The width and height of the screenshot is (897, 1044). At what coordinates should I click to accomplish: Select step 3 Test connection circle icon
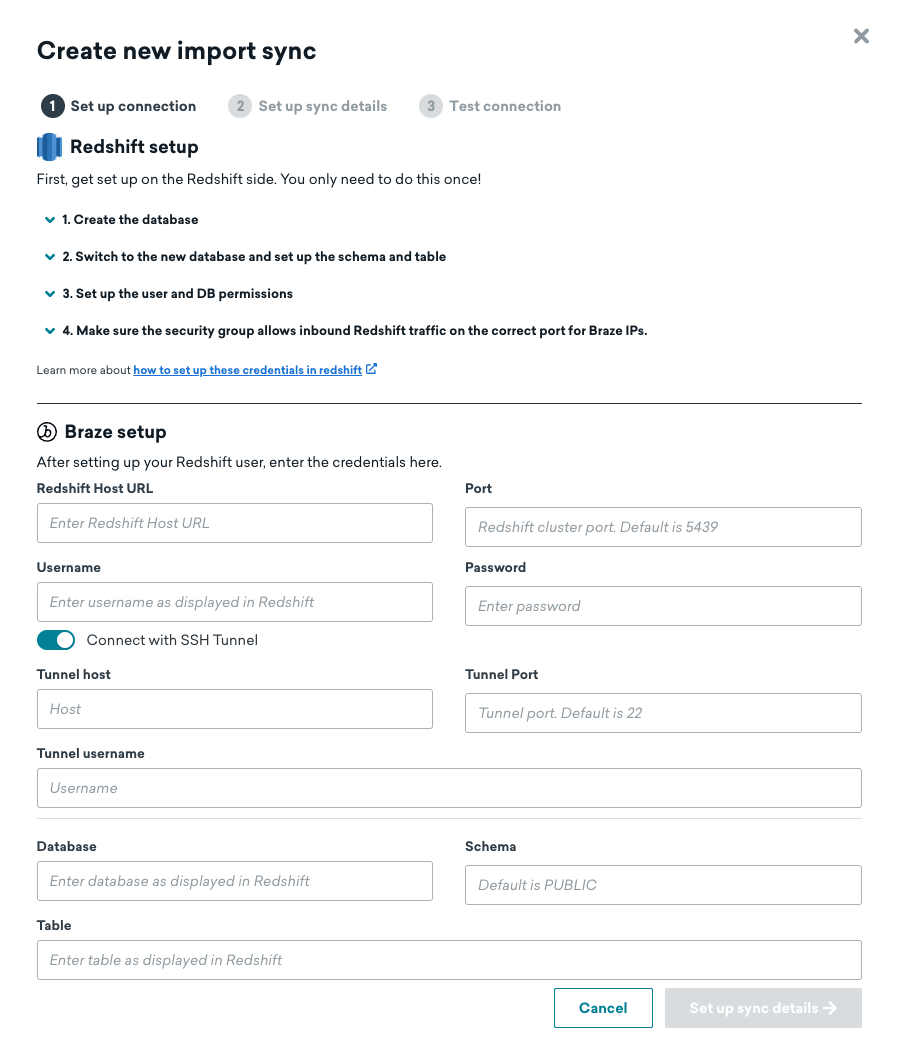pyautogui.click(x=430, y=106)
